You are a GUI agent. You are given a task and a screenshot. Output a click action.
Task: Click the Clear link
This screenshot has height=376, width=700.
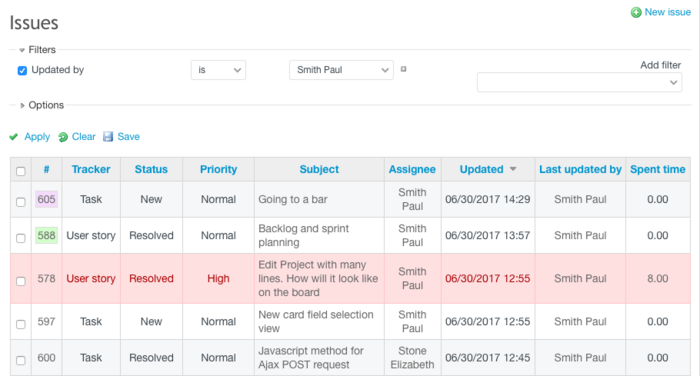83,137
